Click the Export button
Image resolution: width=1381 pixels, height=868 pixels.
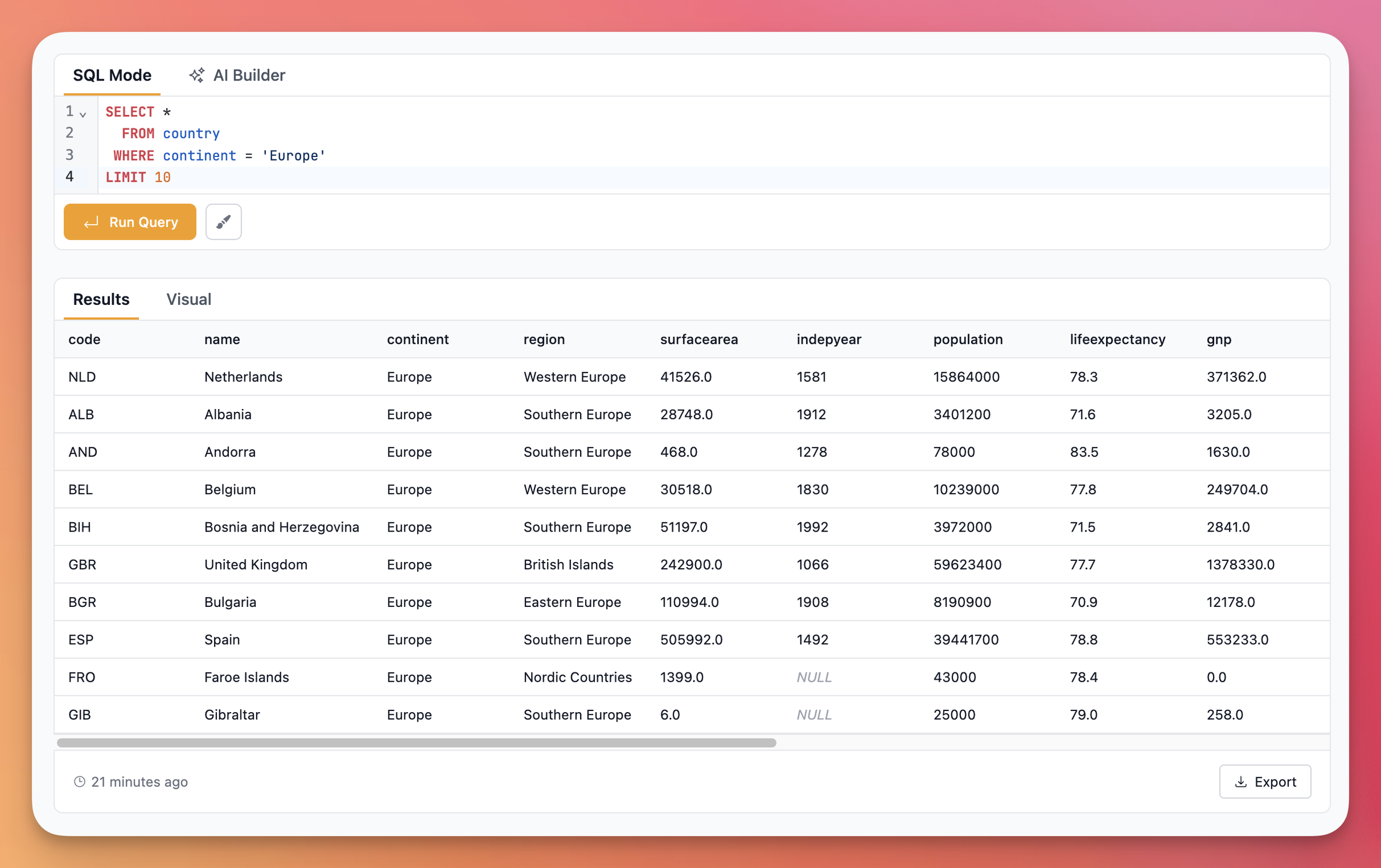tap(1264, 781)
